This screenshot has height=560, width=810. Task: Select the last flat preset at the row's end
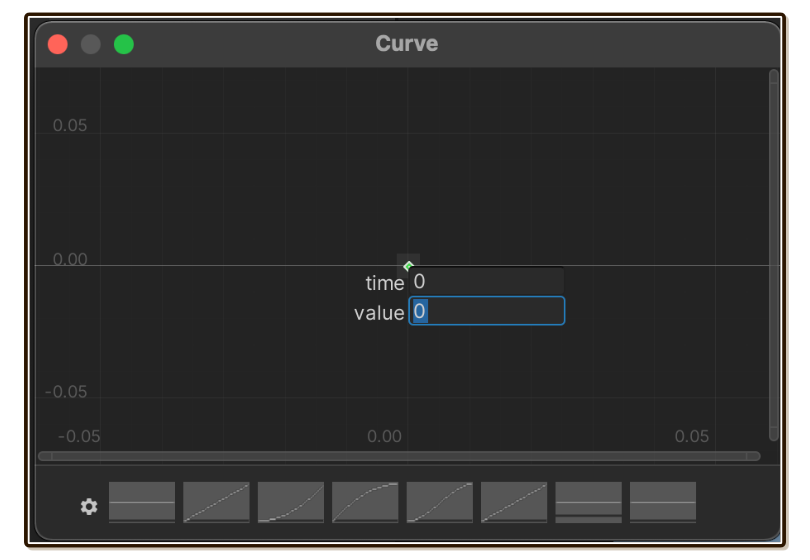pyautogui.click(x=663, y=502)
